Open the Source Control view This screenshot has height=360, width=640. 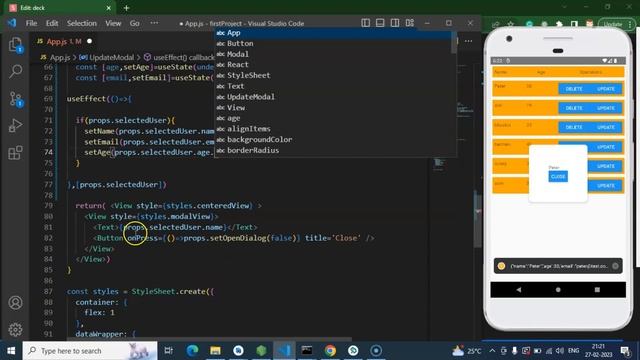(x=16, y=99)
